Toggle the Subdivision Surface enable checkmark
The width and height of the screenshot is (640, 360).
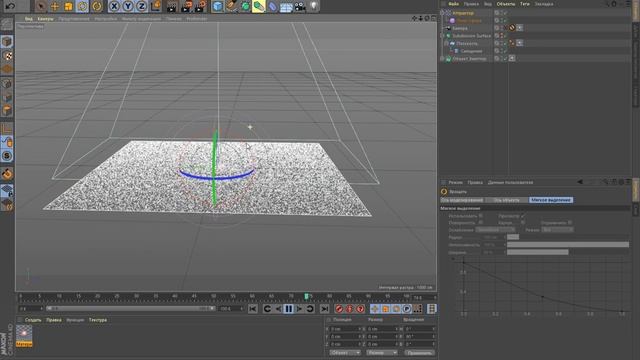coord(505,36)
